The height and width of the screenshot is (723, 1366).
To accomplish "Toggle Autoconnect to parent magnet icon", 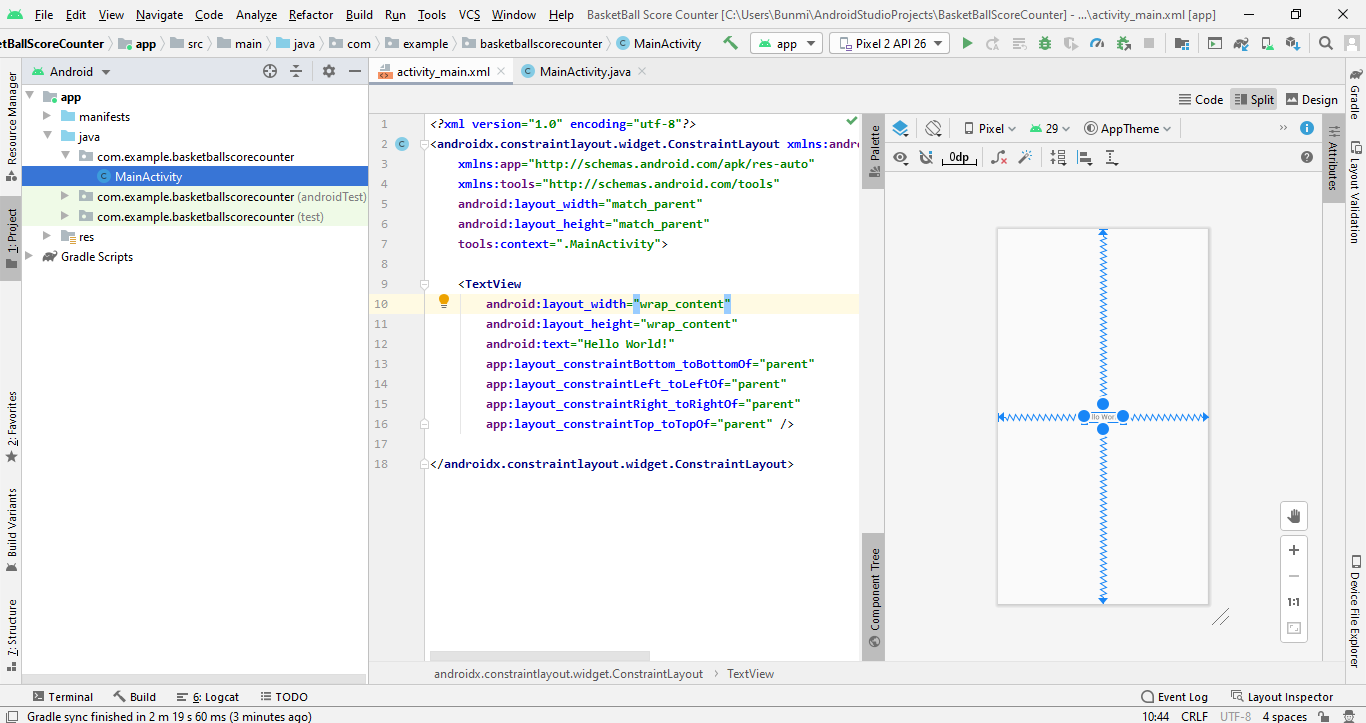I will click(x=926, y=157).
